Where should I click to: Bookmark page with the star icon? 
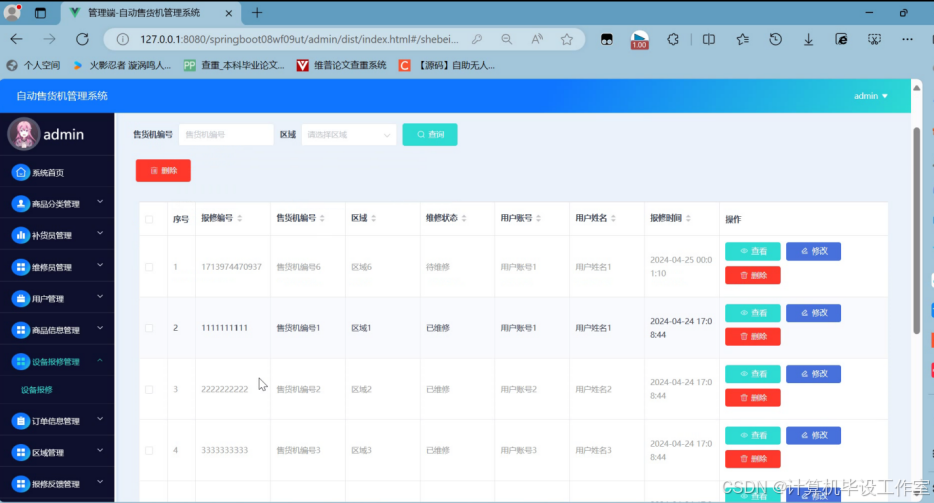566,39
